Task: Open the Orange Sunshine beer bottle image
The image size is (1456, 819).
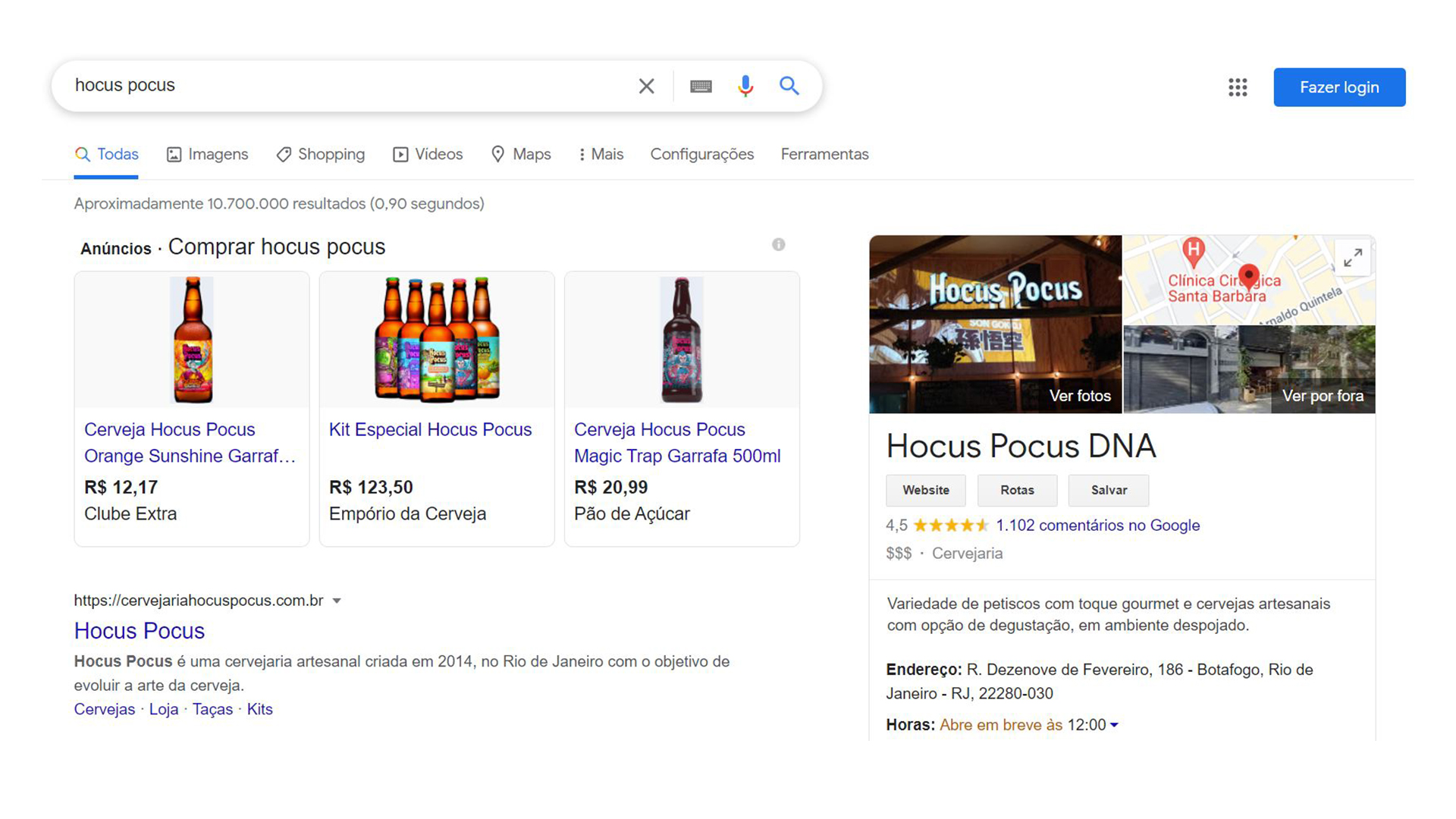Action: 192,340
